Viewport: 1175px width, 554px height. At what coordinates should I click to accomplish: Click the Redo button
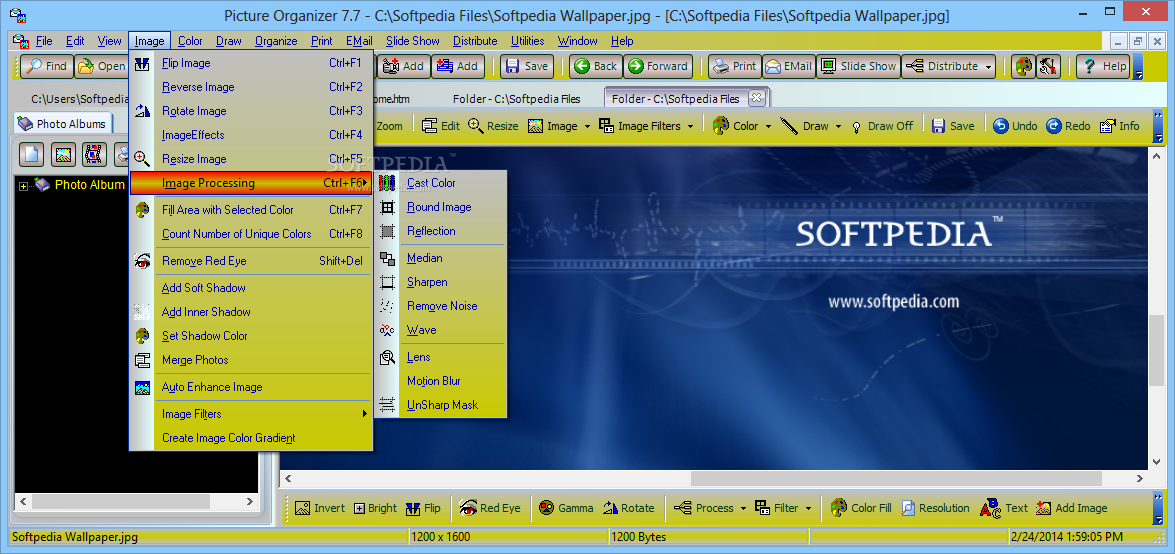(1068, 126)
